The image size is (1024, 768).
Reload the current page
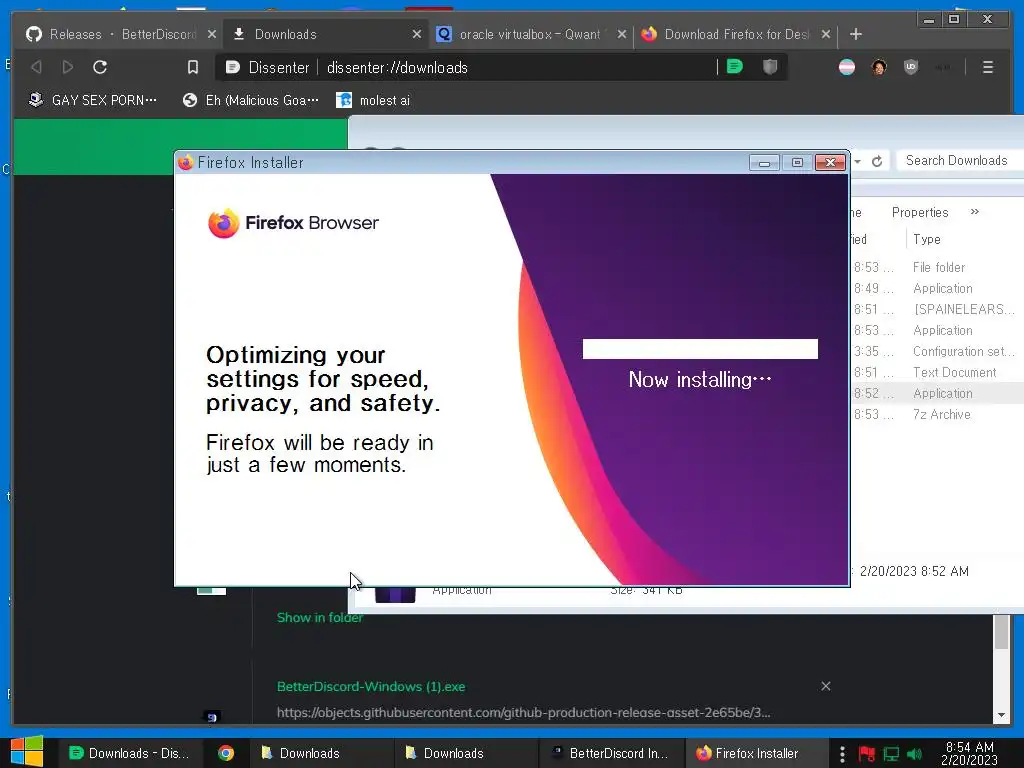(x=100, y=67)
